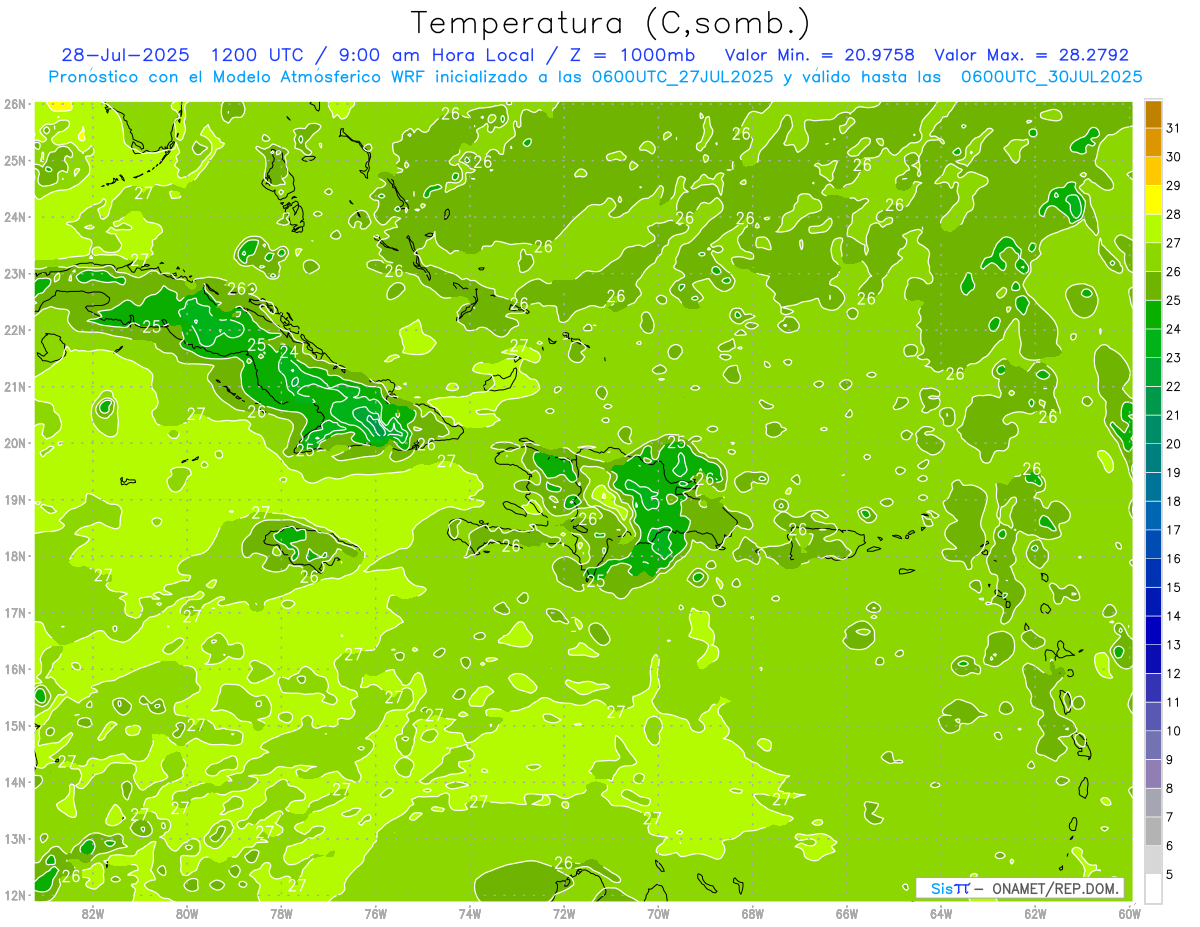The image size is (1200, 927).
Task: Select the '28-Jul-2025' forecast date text
Action: (x=125, y=55)
